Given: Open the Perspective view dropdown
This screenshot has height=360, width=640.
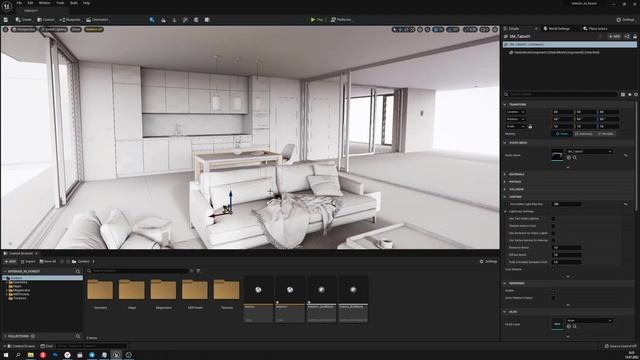Looking at the screenshot, I should point(24,29).
